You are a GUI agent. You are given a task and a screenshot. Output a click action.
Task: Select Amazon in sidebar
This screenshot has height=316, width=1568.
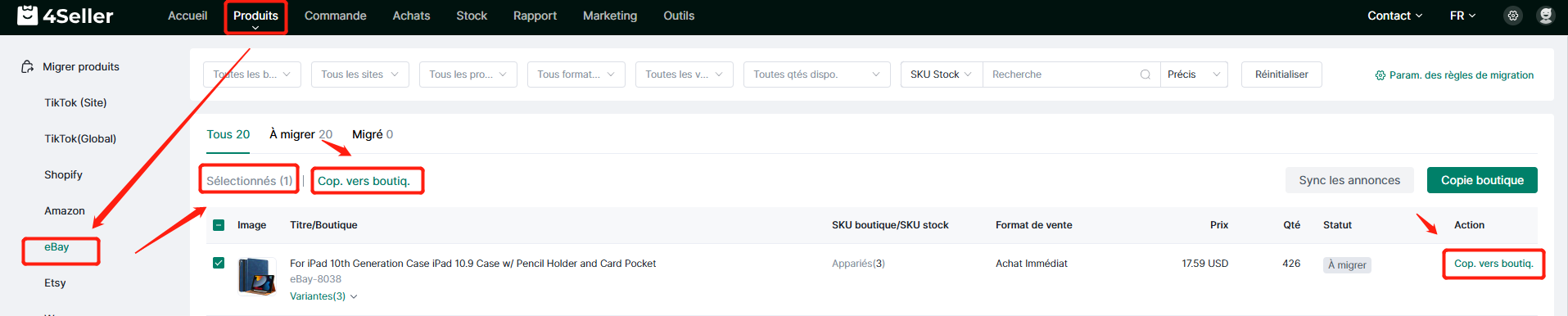pos(65,210)
